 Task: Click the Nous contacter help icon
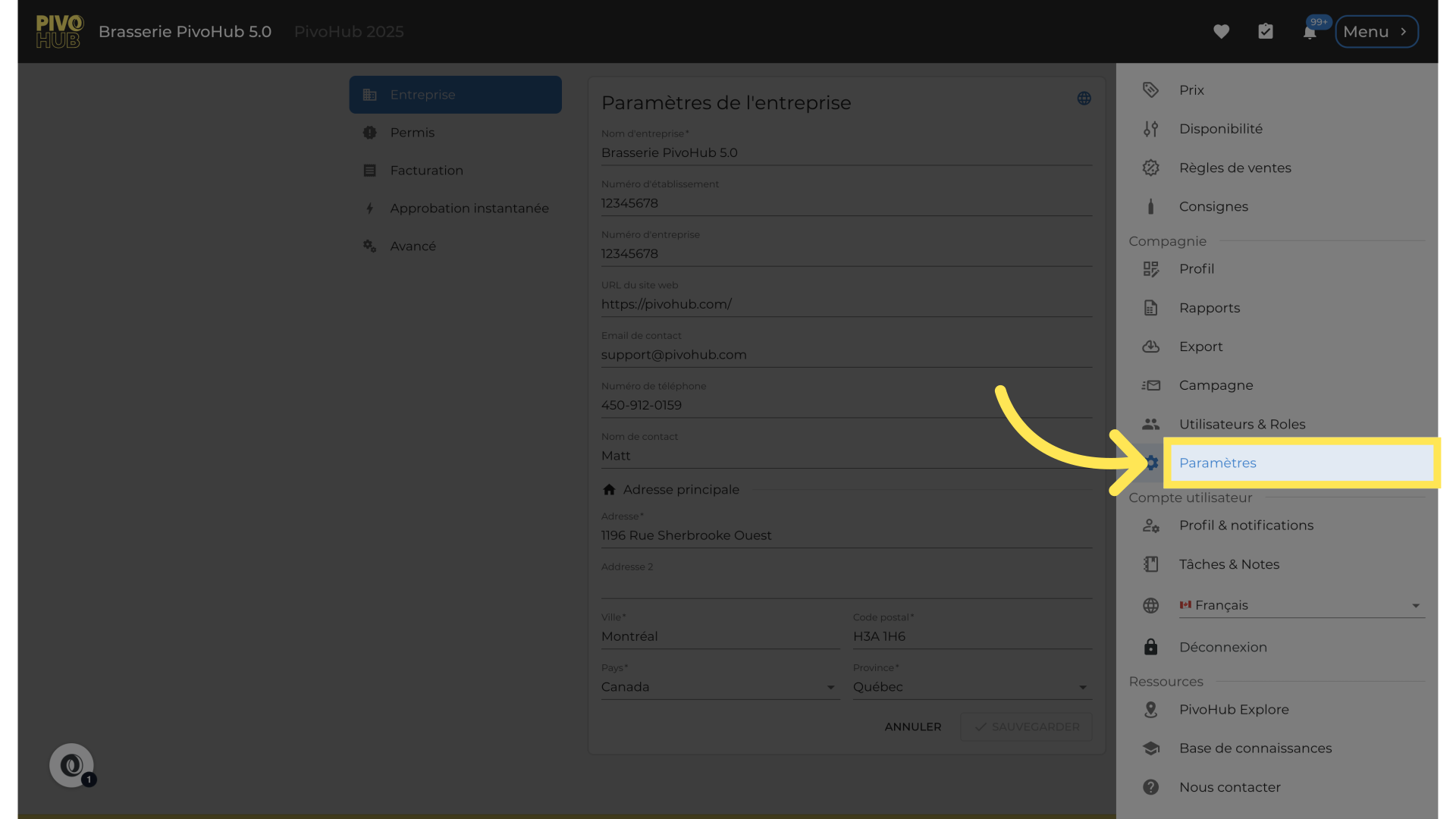[x=1150, y=787]
